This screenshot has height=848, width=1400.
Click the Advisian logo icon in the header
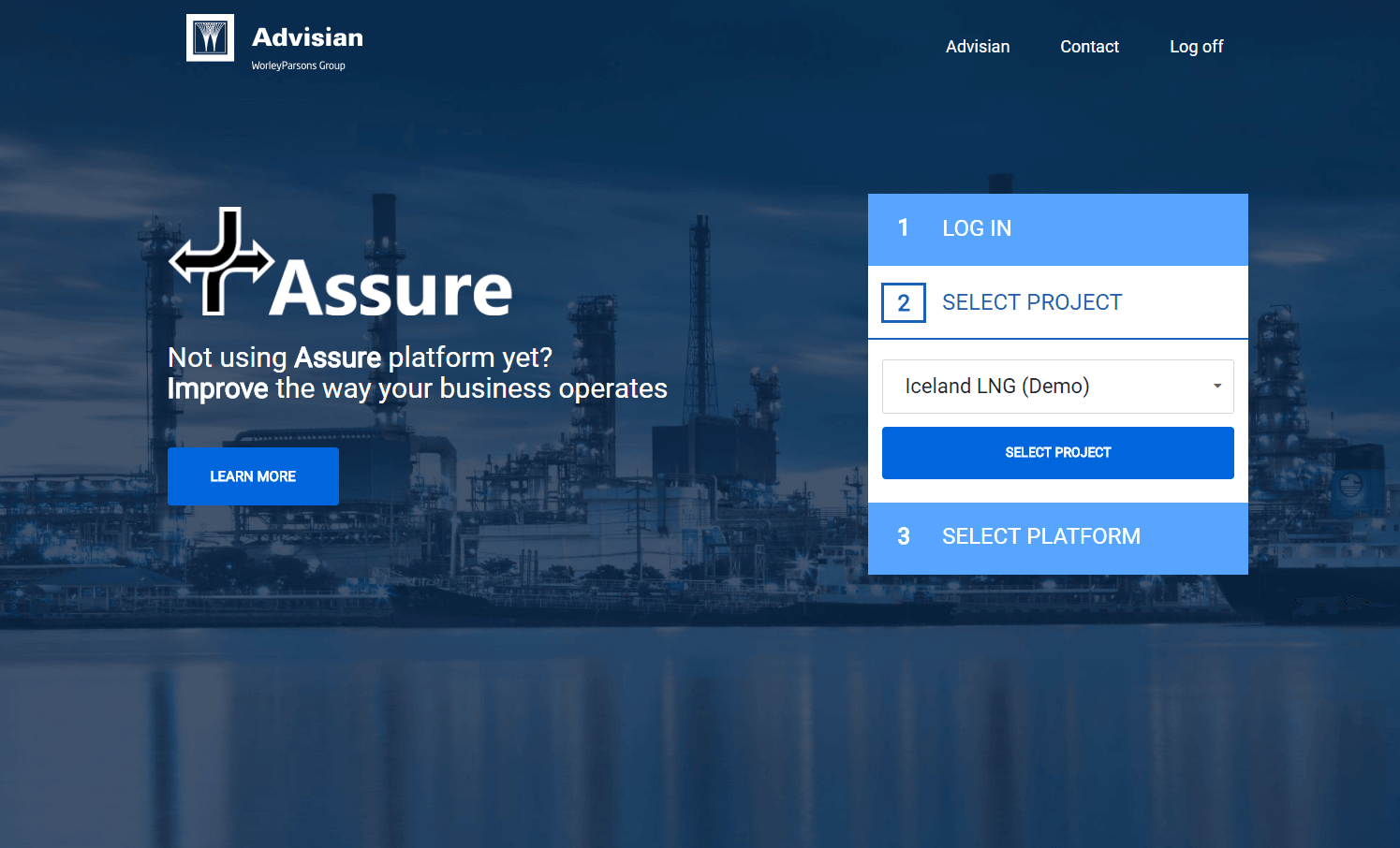point(210,37)
